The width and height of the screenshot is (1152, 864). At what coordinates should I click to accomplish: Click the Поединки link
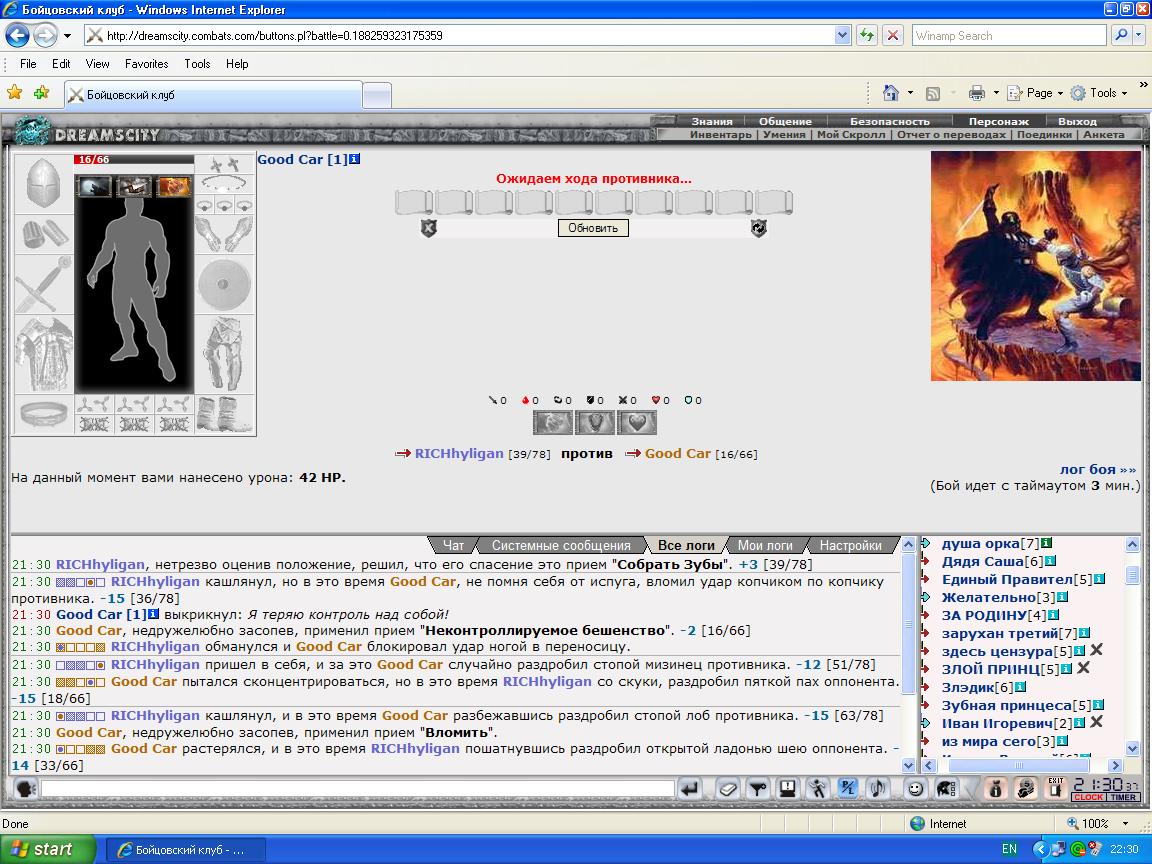pos(1045,134)
